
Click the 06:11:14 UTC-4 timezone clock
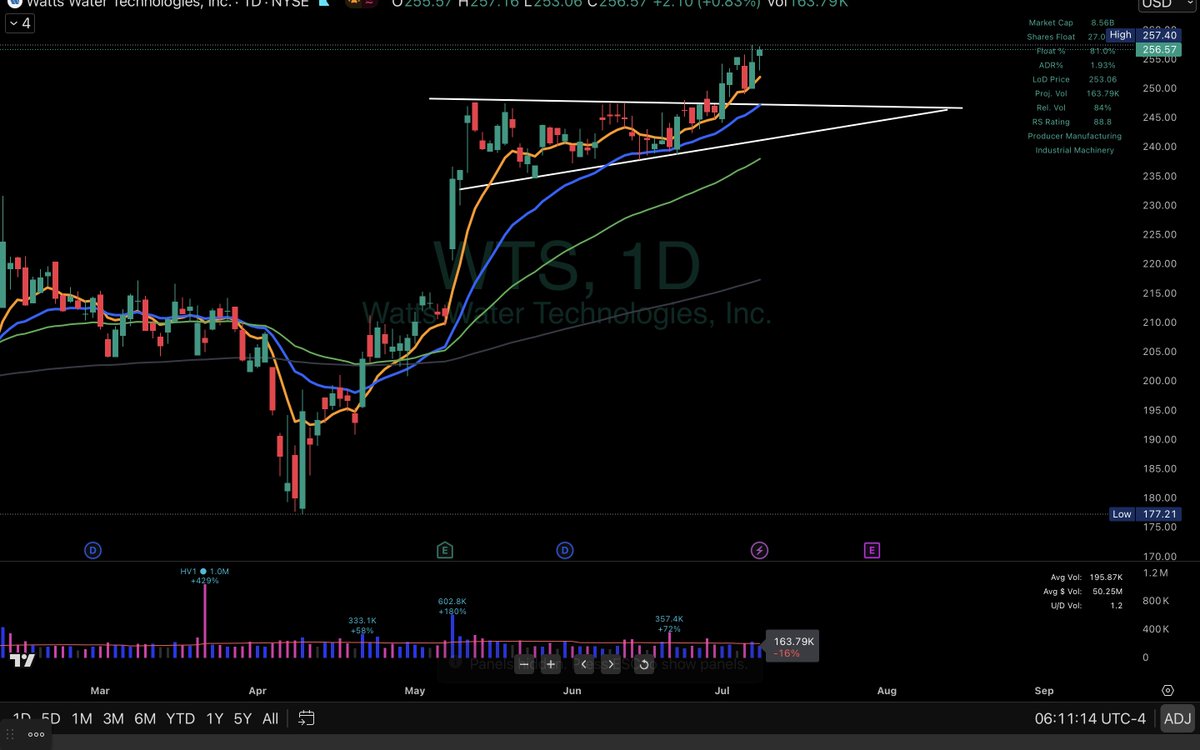tap(1092, 718)
